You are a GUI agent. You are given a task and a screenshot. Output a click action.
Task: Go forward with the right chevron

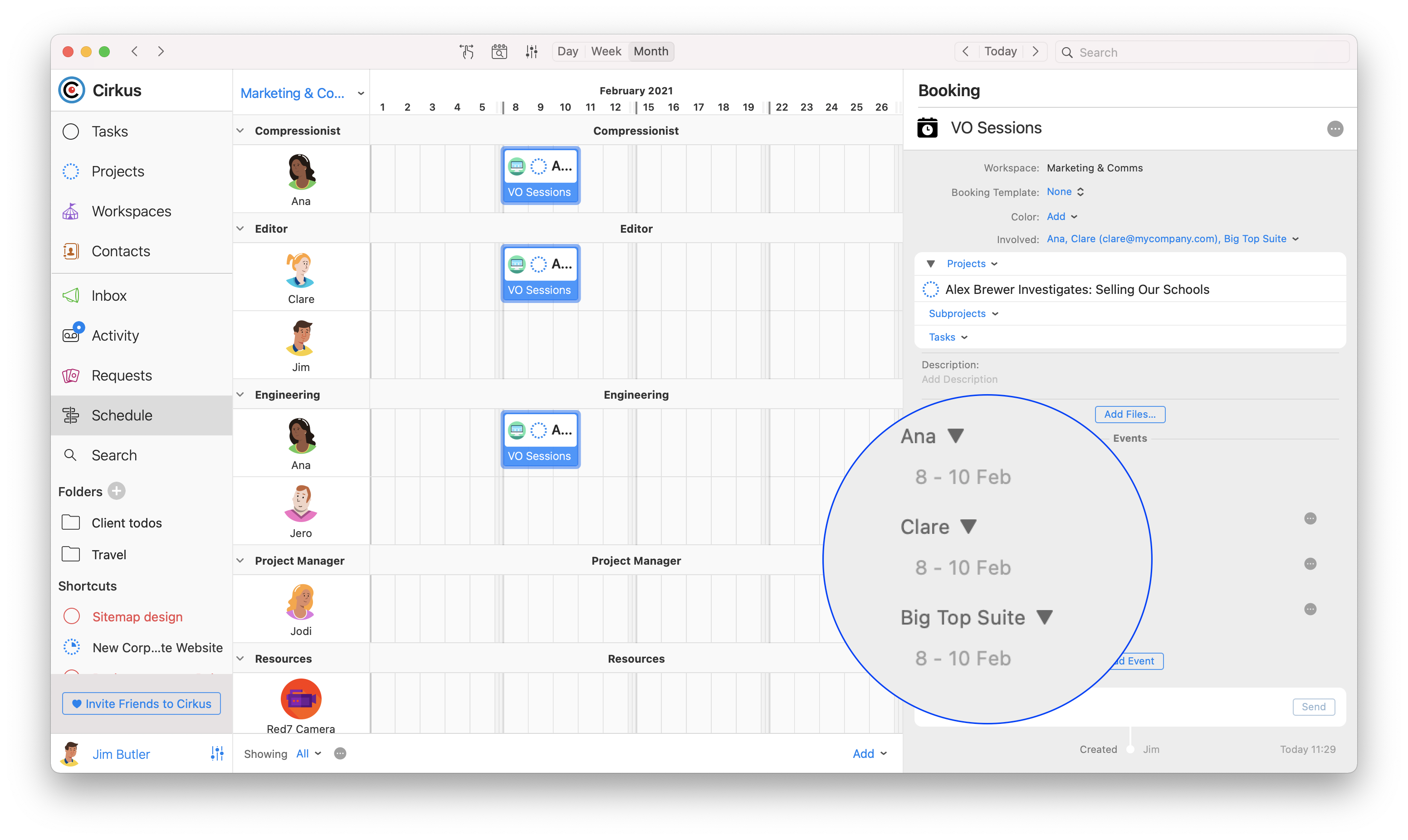pos(161,51)
